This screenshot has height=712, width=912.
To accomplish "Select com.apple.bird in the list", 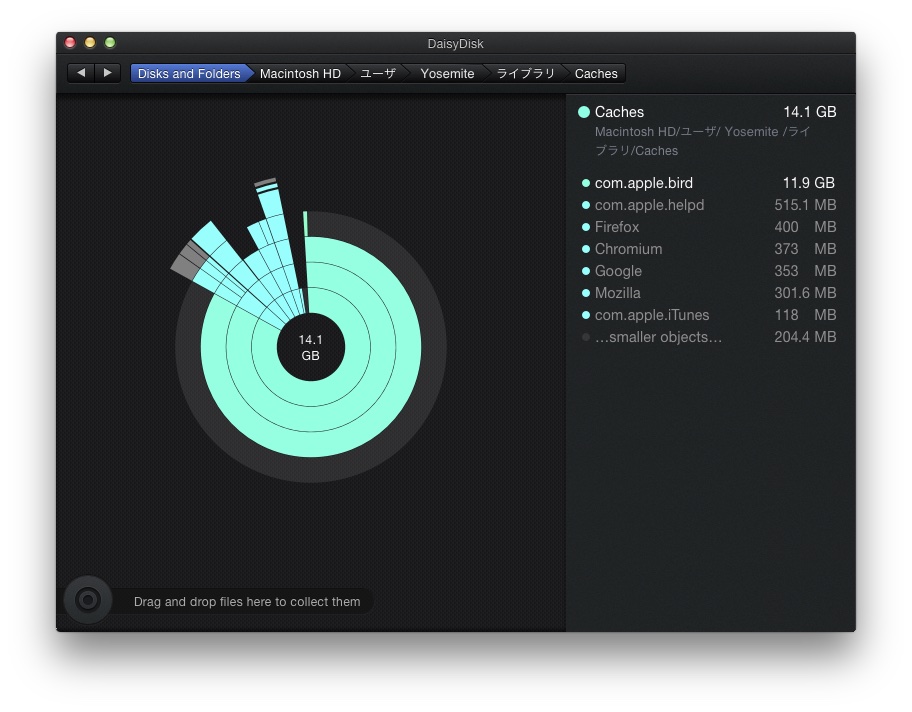I will point(708,183).
